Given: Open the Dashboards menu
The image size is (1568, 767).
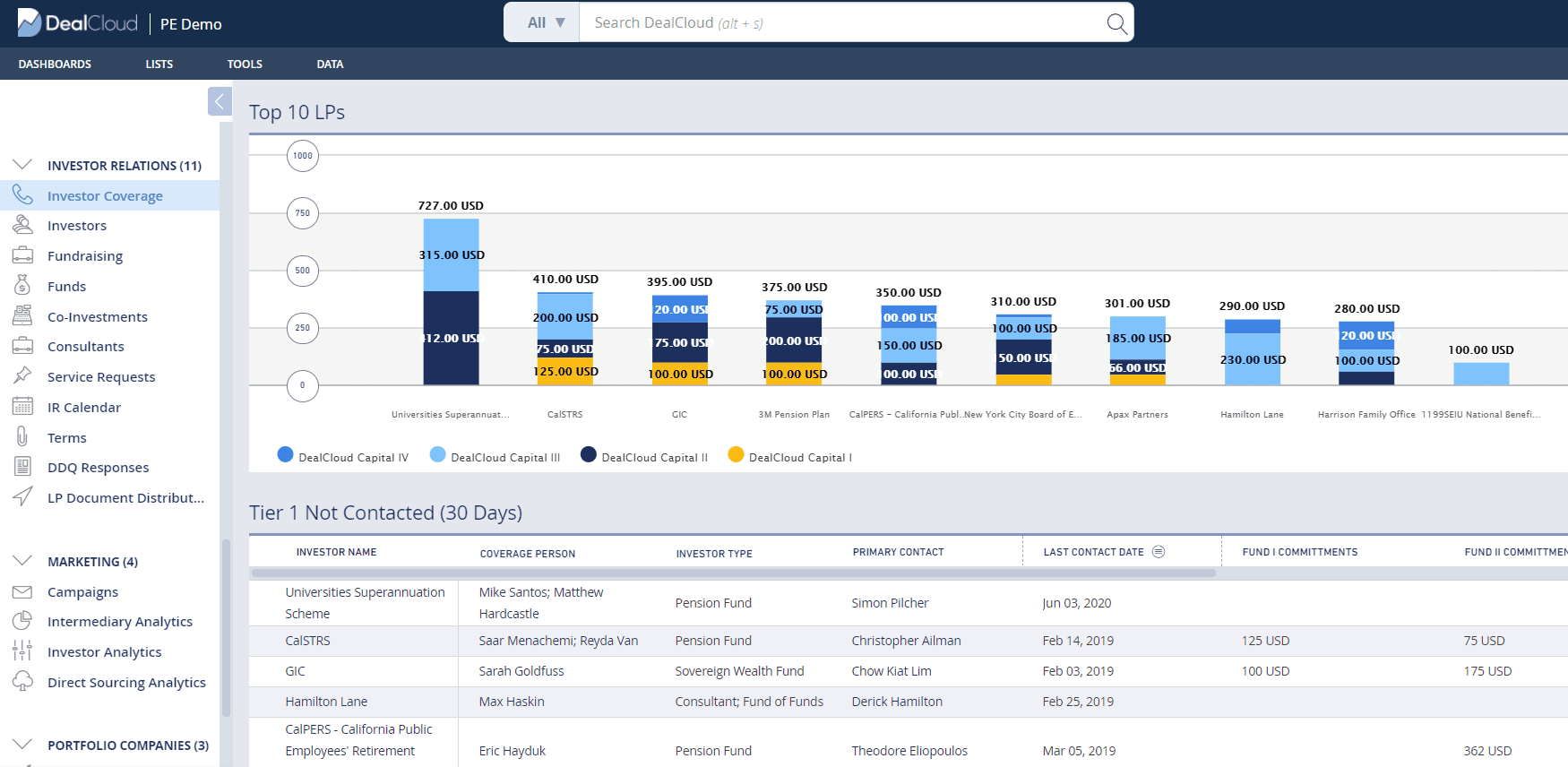Looking at the screenshot, I should [55, 64].
